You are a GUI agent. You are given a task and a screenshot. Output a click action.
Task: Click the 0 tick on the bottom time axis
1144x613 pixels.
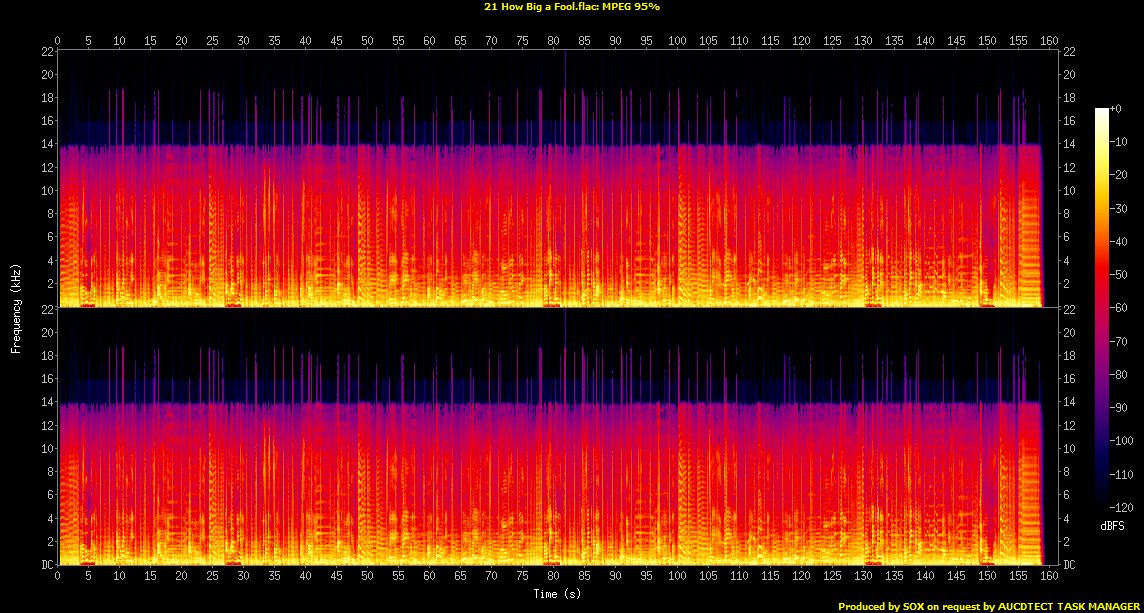58,577
